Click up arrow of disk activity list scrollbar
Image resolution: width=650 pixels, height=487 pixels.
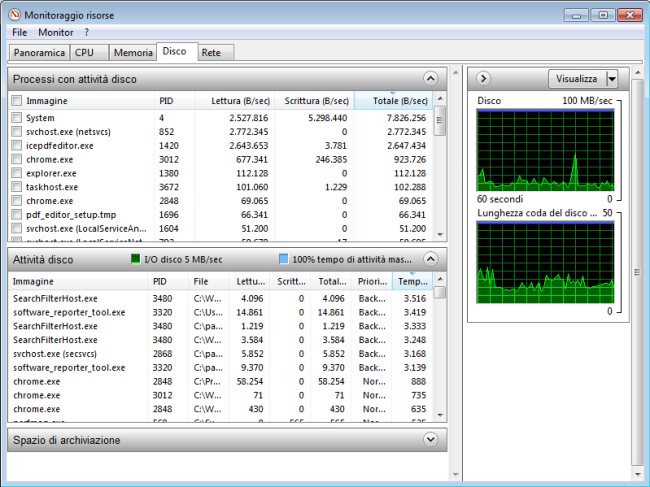click(440, 279)
